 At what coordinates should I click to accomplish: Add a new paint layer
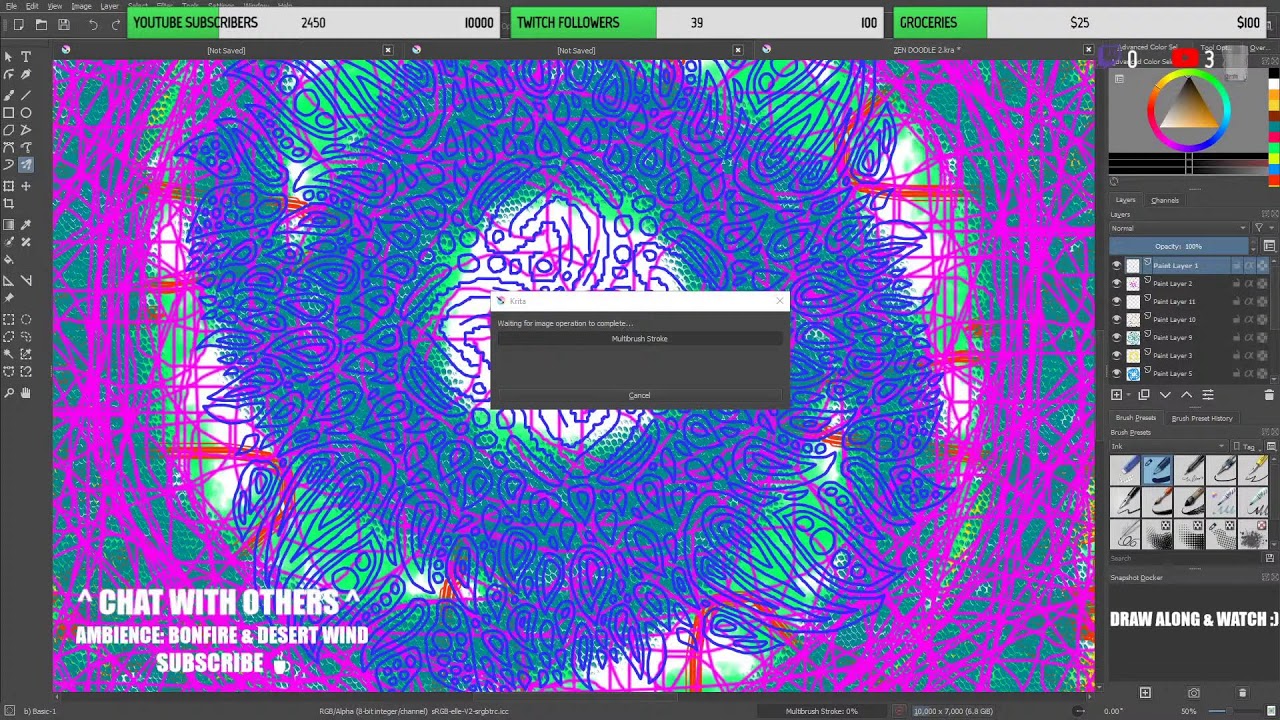(1117, 395)
